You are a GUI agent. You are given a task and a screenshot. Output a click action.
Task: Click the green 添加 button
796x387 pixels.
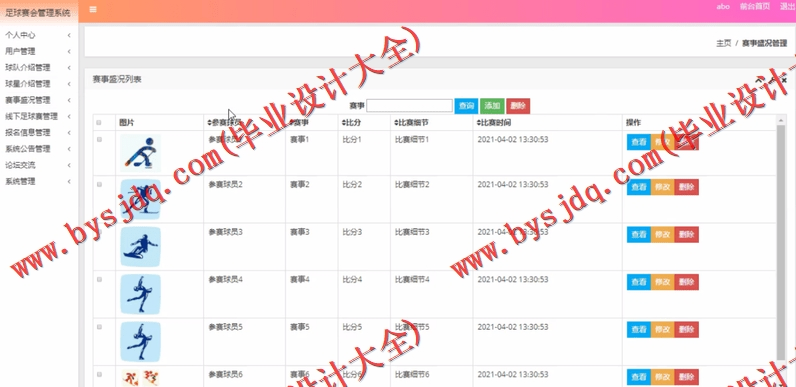point(492,106)
